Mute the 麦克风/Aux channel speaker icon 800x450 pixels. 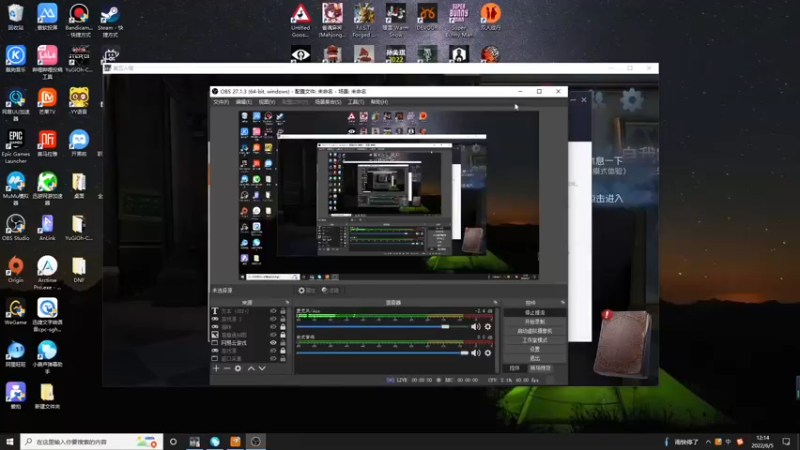(476, 327)
